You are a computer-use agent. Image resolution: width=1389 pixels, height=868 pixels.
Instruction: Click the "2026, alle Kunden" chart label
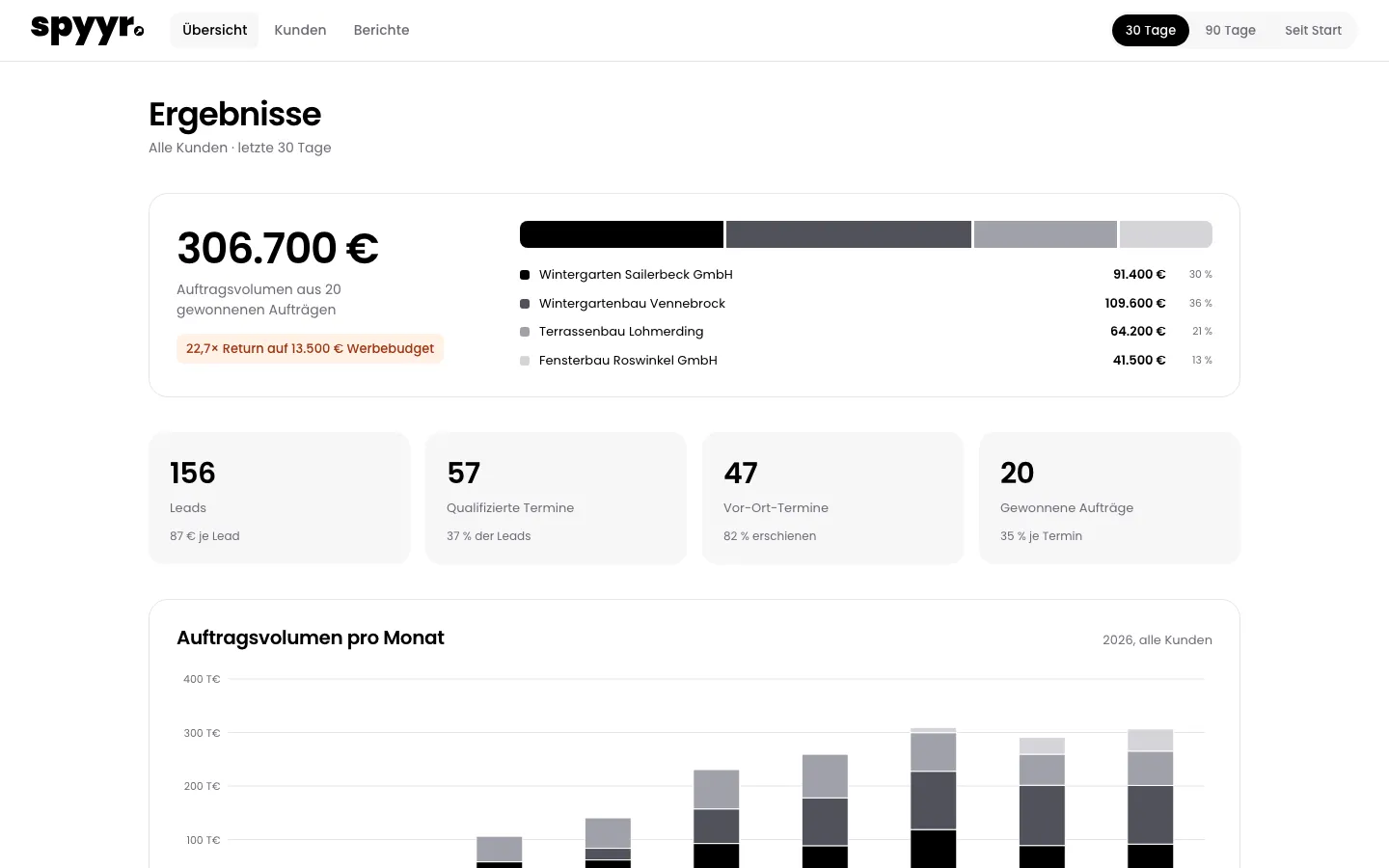[x=1157, y=640]
